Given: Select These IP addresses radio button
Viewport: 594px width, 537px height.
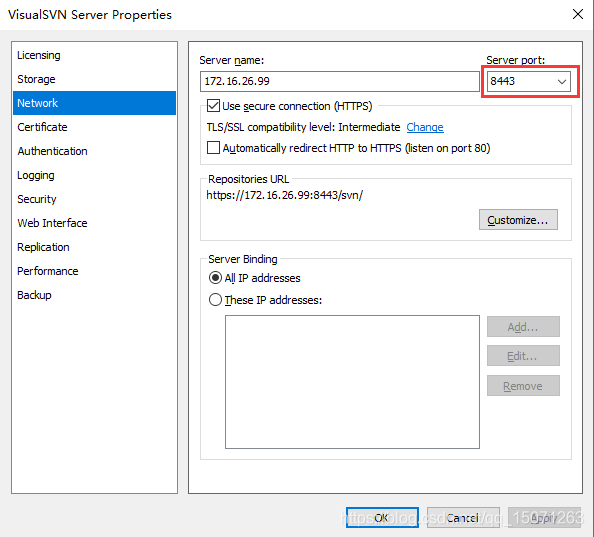Looking at the screenshot, I should tap(215, 300).
